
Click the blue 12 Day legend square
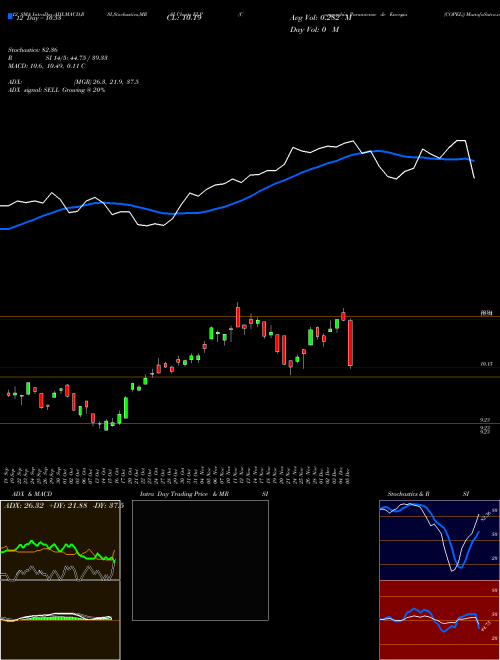(x=10, y=17)
